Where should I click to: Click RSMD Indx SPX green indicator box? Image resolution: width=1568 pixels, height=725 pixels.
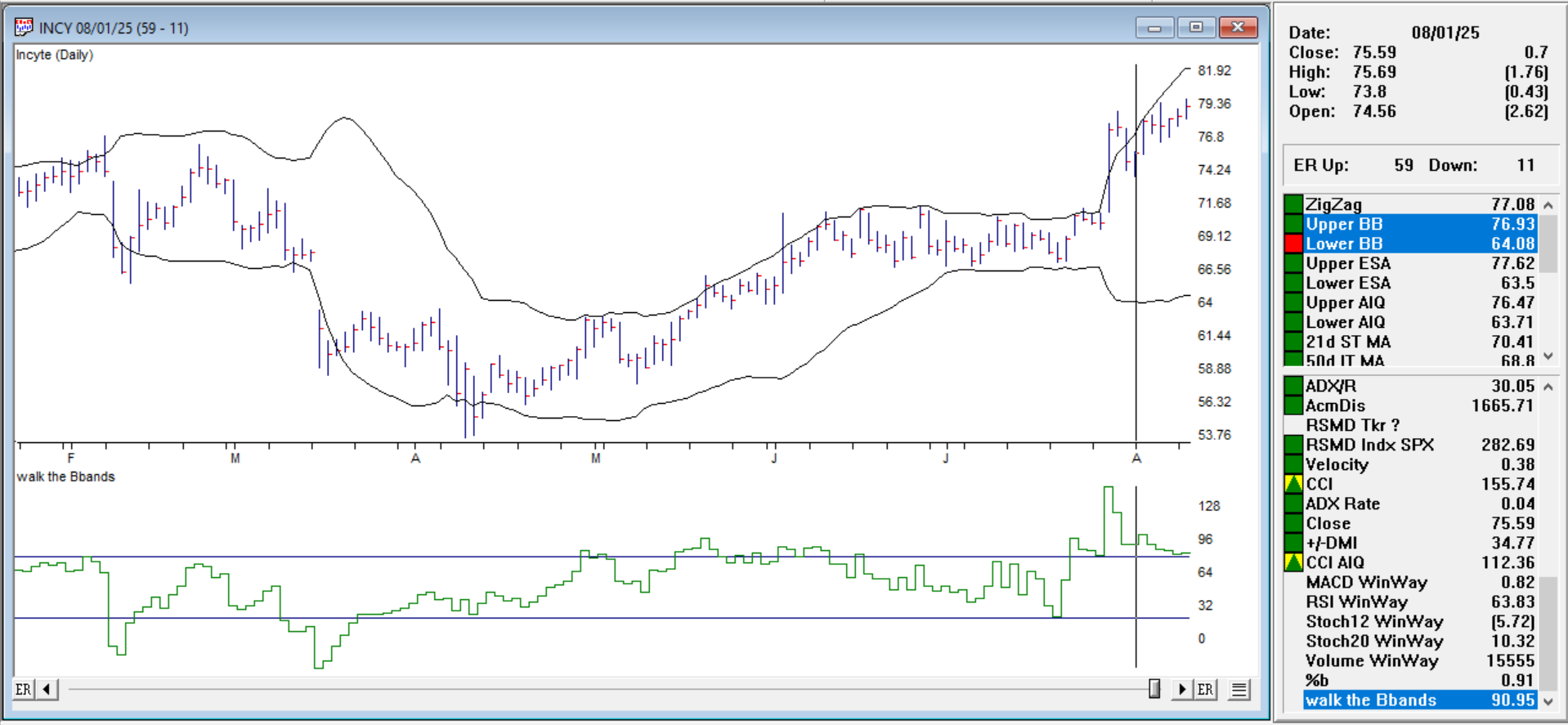pyautogui.click(x=1293, y=445)
